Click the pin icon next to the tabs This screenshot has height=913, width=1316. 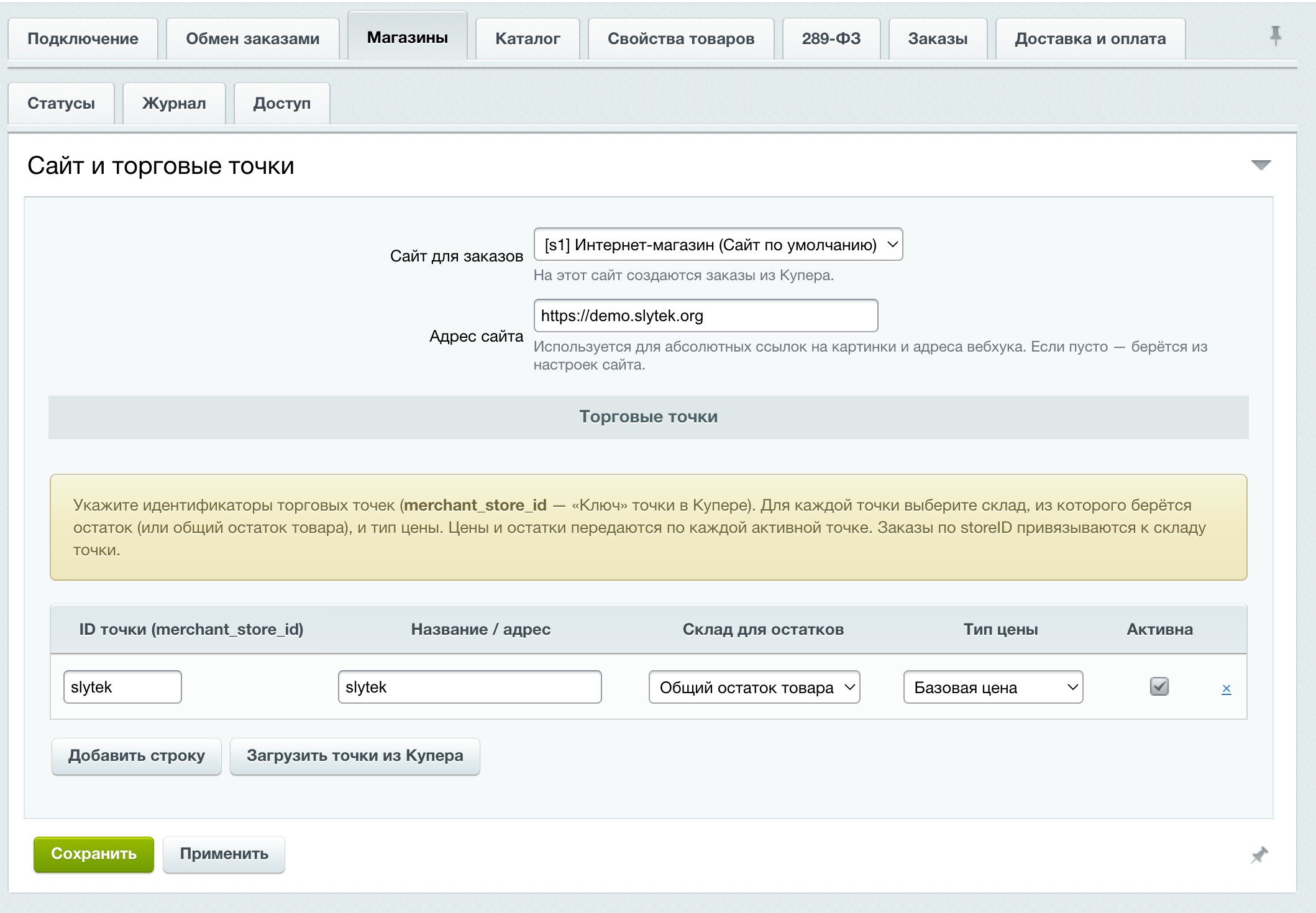pos(1275,36)
